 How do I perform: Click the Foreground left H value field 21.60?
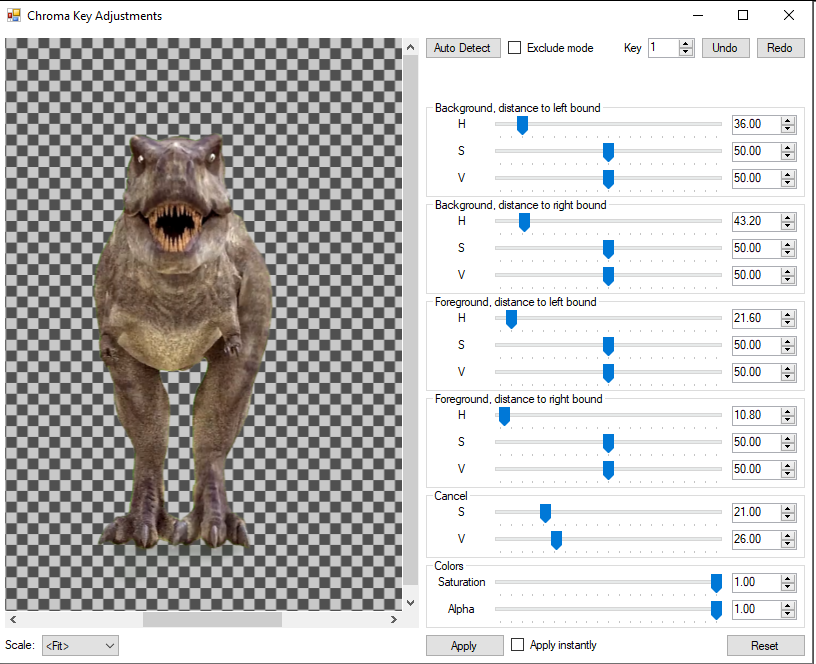(756, 318)
